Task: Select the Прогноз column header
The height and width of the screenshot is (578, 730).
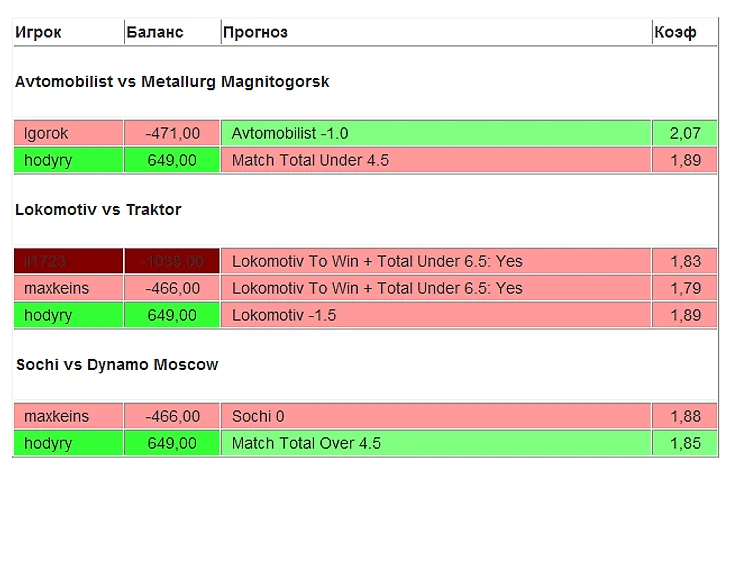Action: click(256, 32)
